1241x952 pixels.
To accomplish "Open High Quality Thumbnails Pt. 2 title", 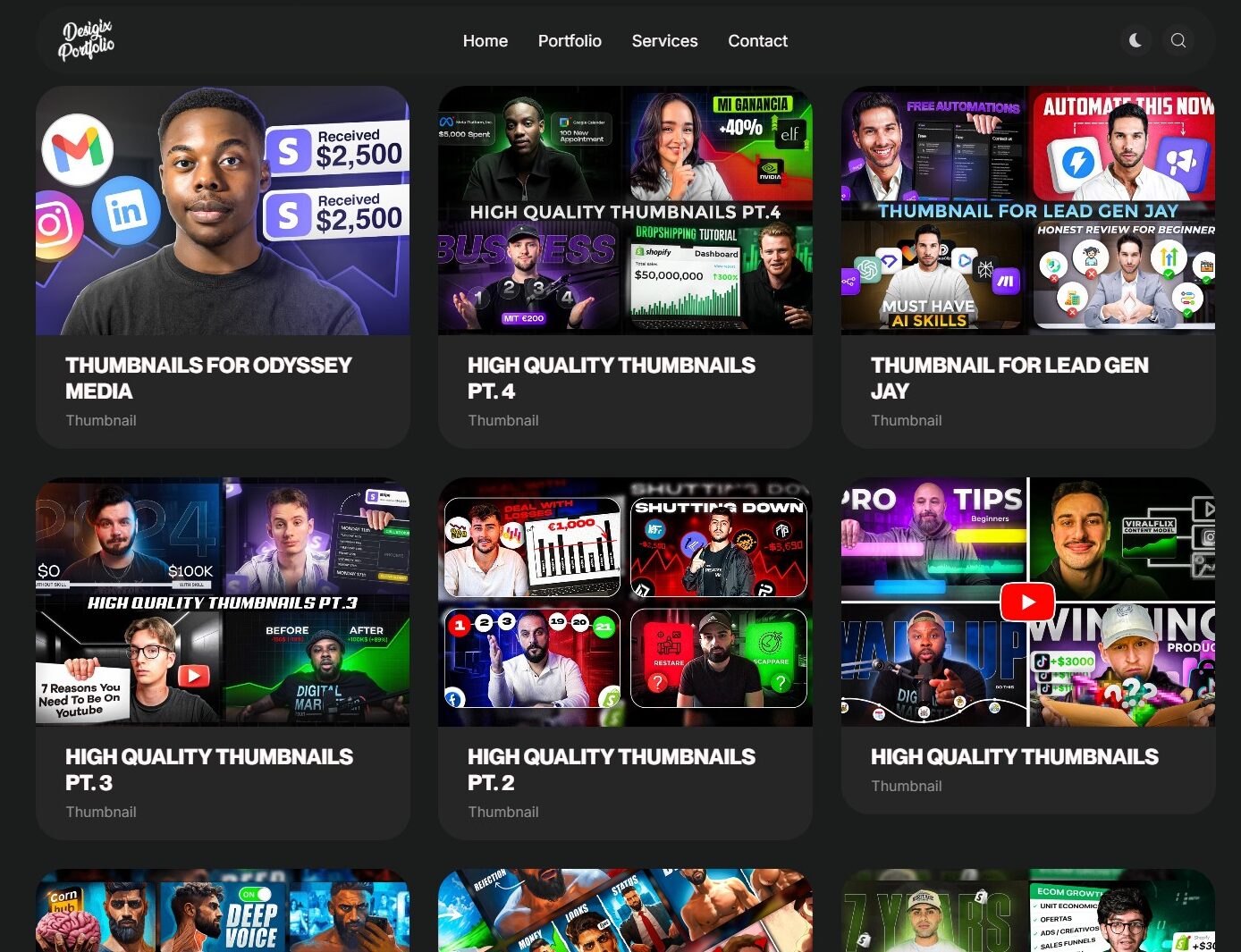I will [611, 769].
